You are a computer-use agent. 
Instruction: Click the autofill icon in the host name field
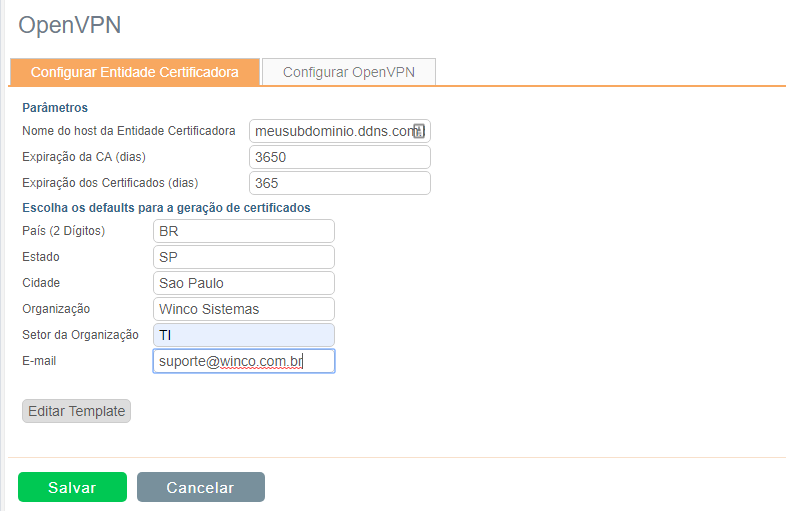pos(419,131)
